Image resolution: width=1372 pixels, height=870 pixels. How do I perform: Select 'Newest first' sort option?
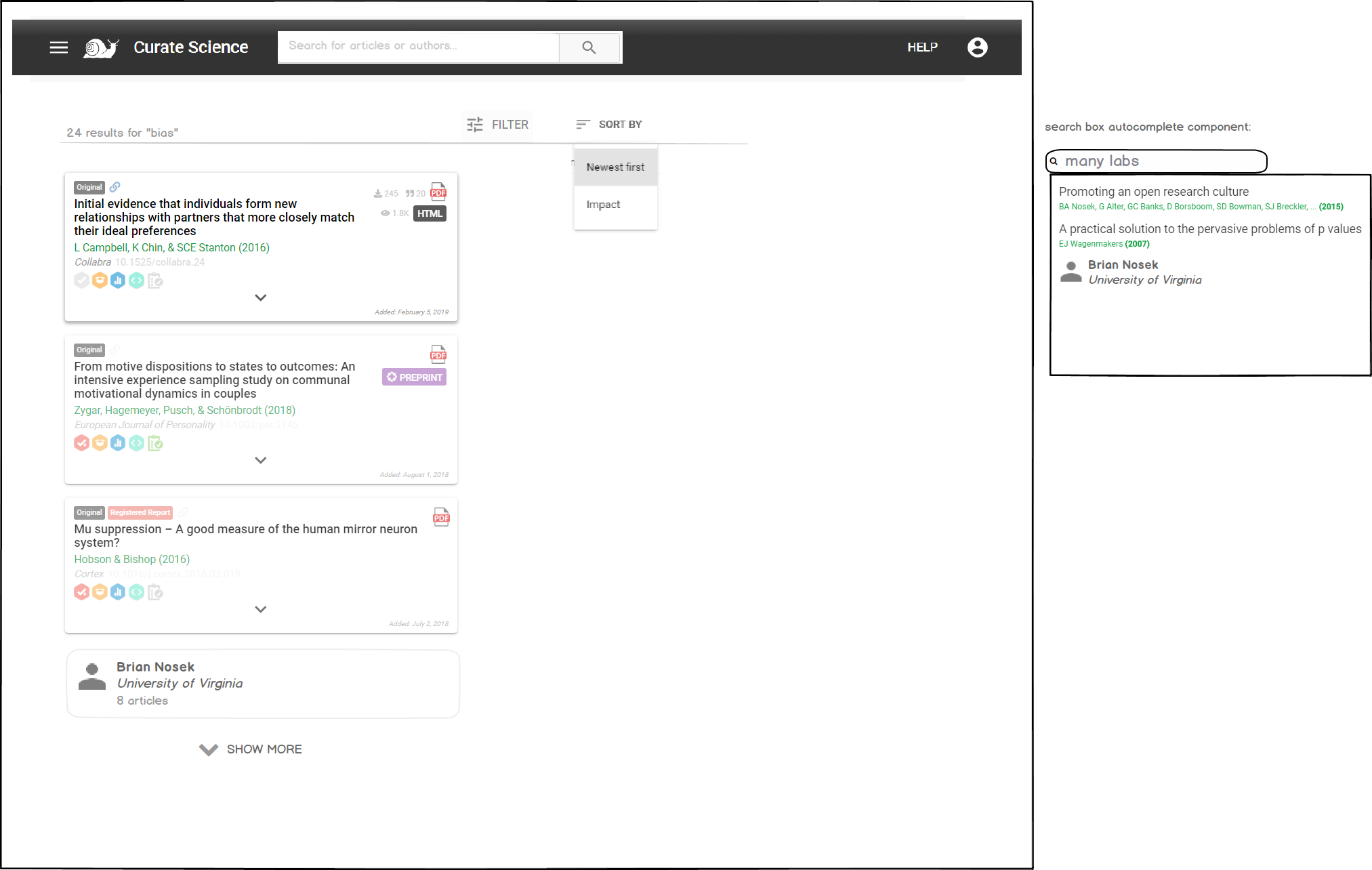pos(615,167)
